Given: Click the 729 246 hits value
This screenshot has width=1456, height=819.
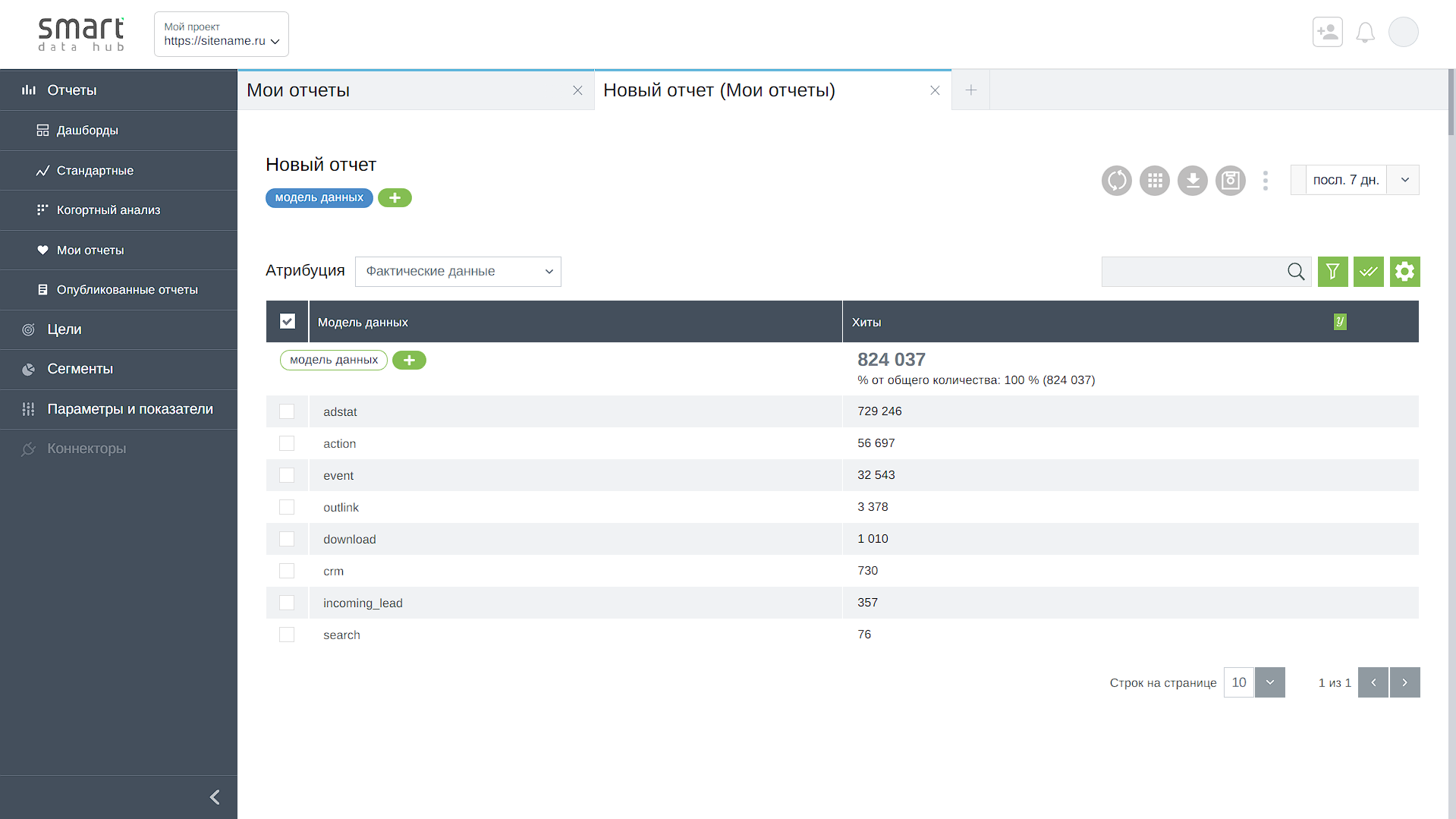Looking at the screenshot, I should (879, 411).
